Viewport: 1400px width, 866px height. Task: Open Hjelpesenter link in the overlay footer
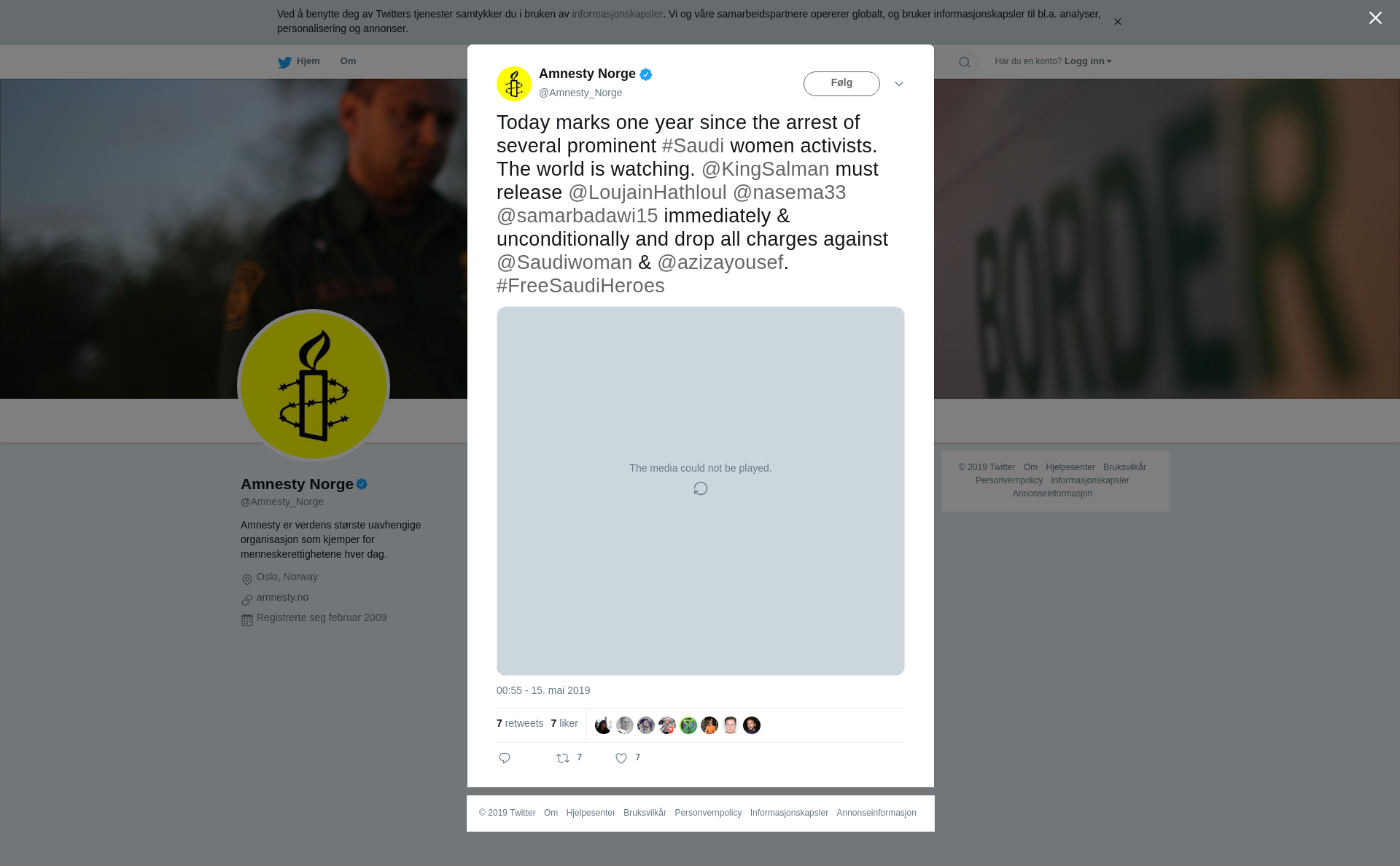591,813
